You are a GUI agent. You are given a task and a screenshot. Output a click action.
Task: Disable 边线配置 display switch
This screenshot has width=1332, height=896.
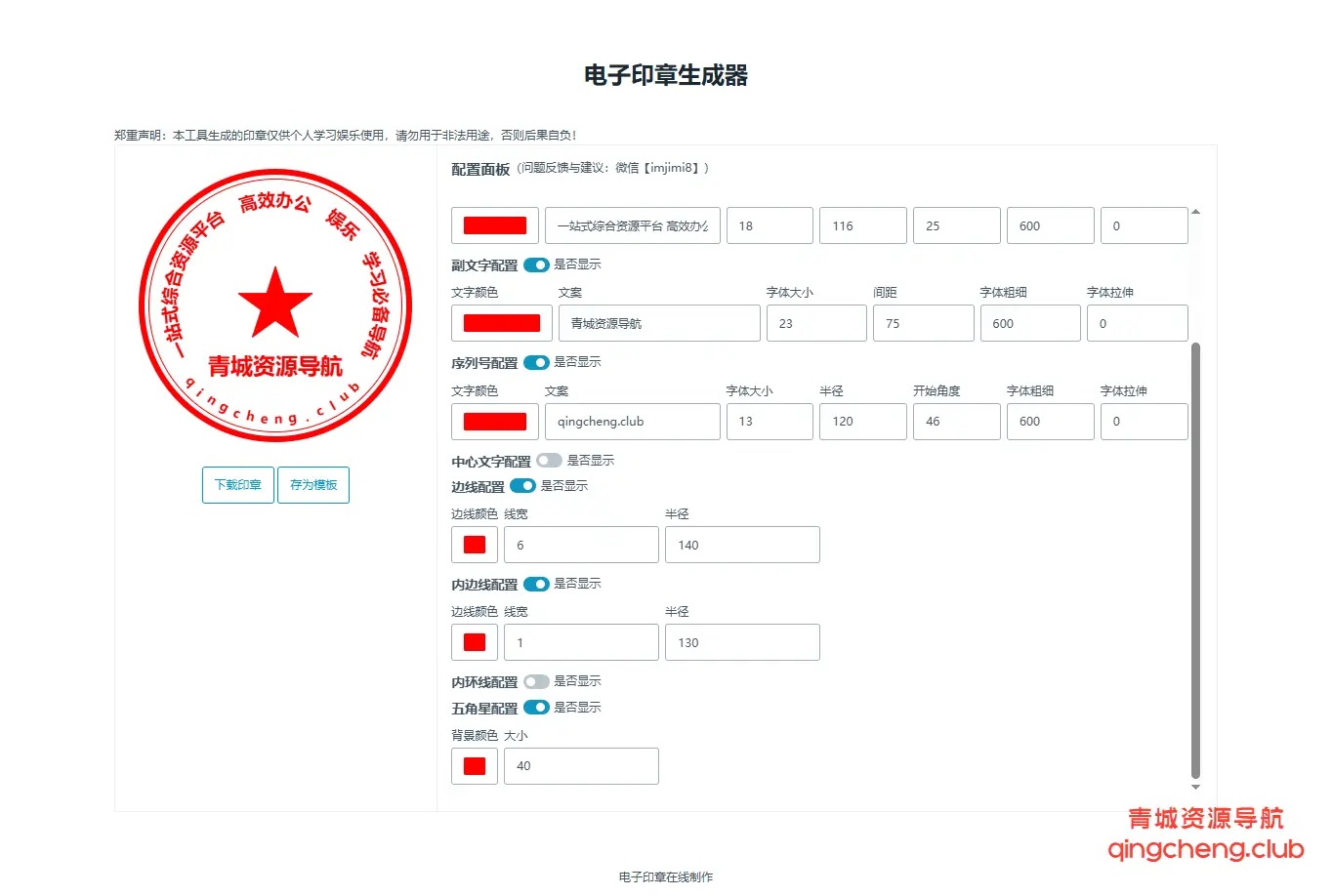tap(522, 486)
